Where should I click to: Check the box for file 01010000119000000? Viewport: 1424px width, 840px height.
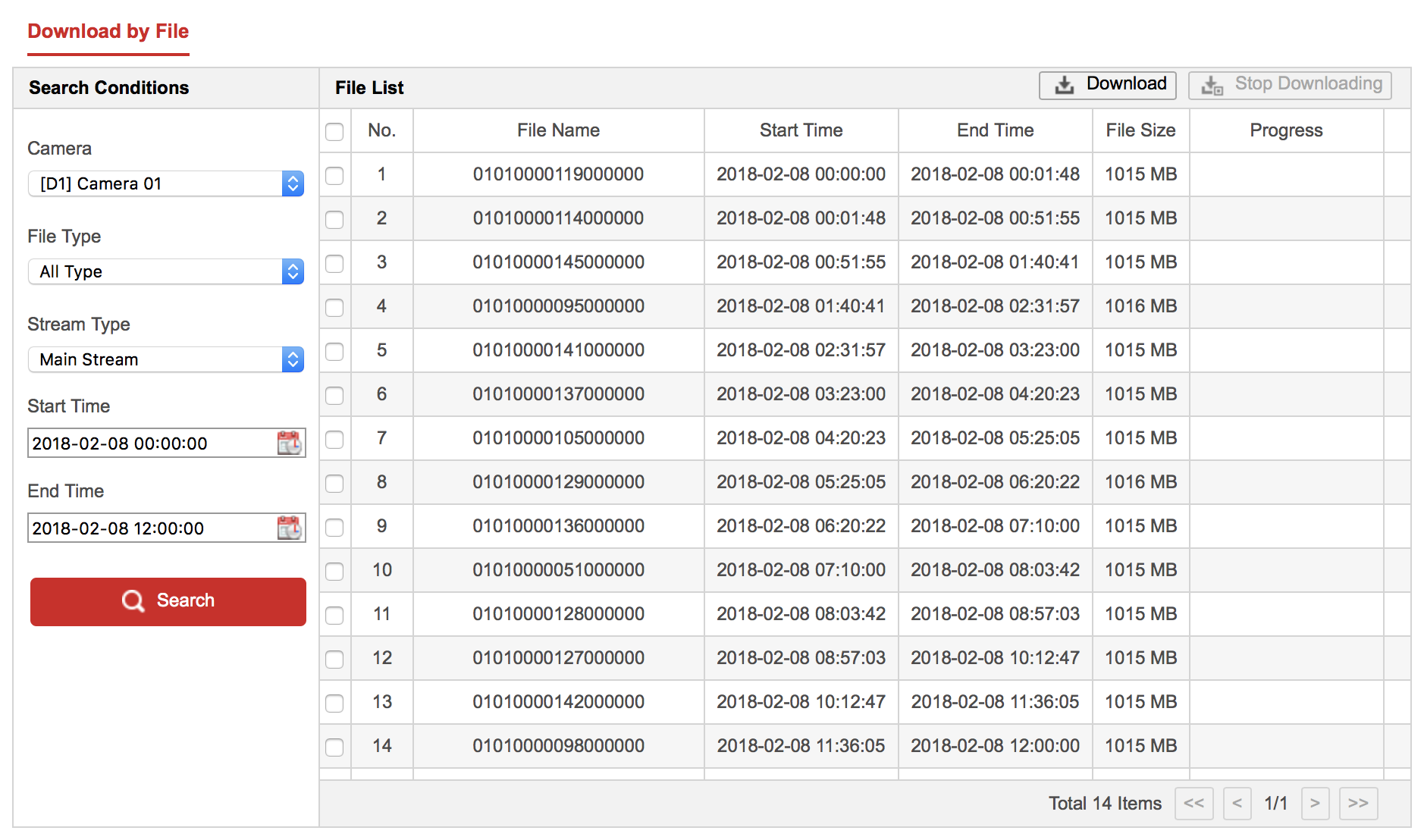coord(334,174)
